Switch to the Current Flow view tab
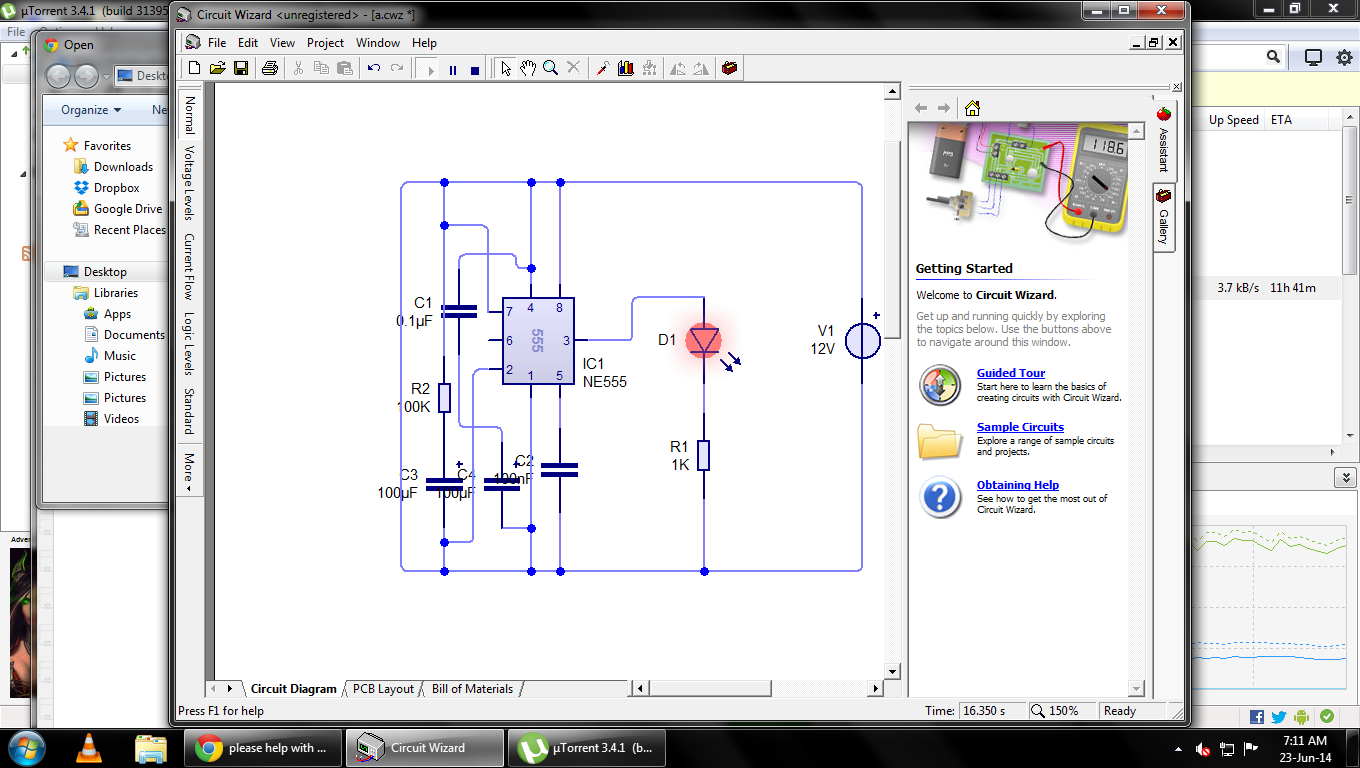This screenshot has width=1360, height=768. 188,267
